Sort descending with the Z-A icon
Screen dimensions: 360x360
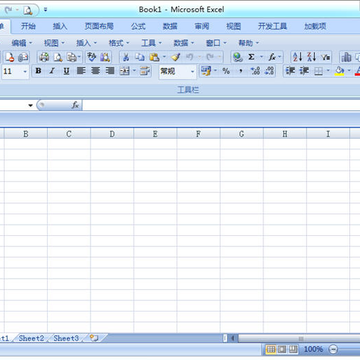click(x=311, y=57)
